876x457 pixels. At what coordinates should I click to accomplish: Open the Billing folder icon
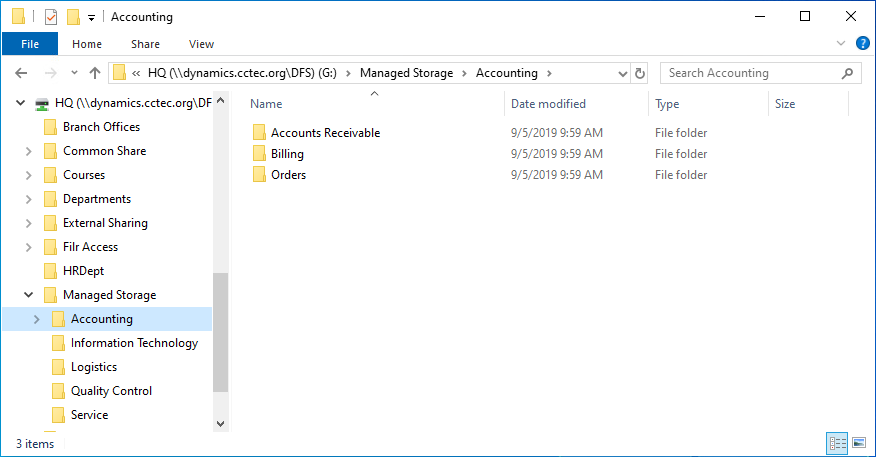pyautogui.click(x=259, y=154)
